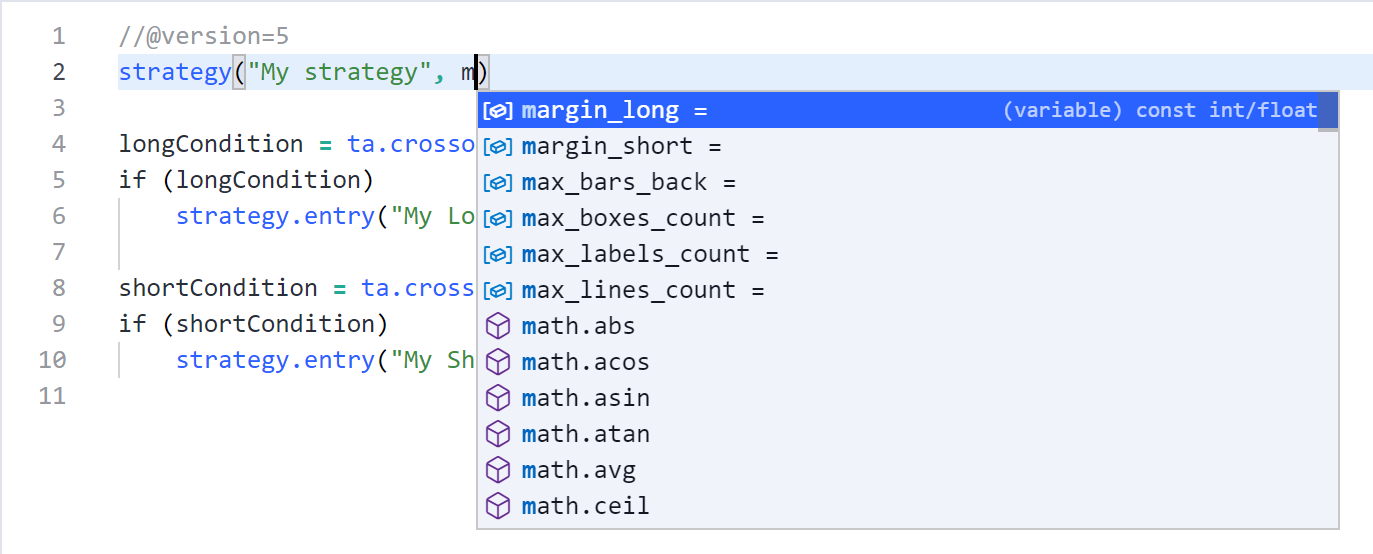Image resolution: width=1373 pixels, height=554 pixels.
Task: Choose margin_short from suggestion list
Action: [x=907, y=146]
